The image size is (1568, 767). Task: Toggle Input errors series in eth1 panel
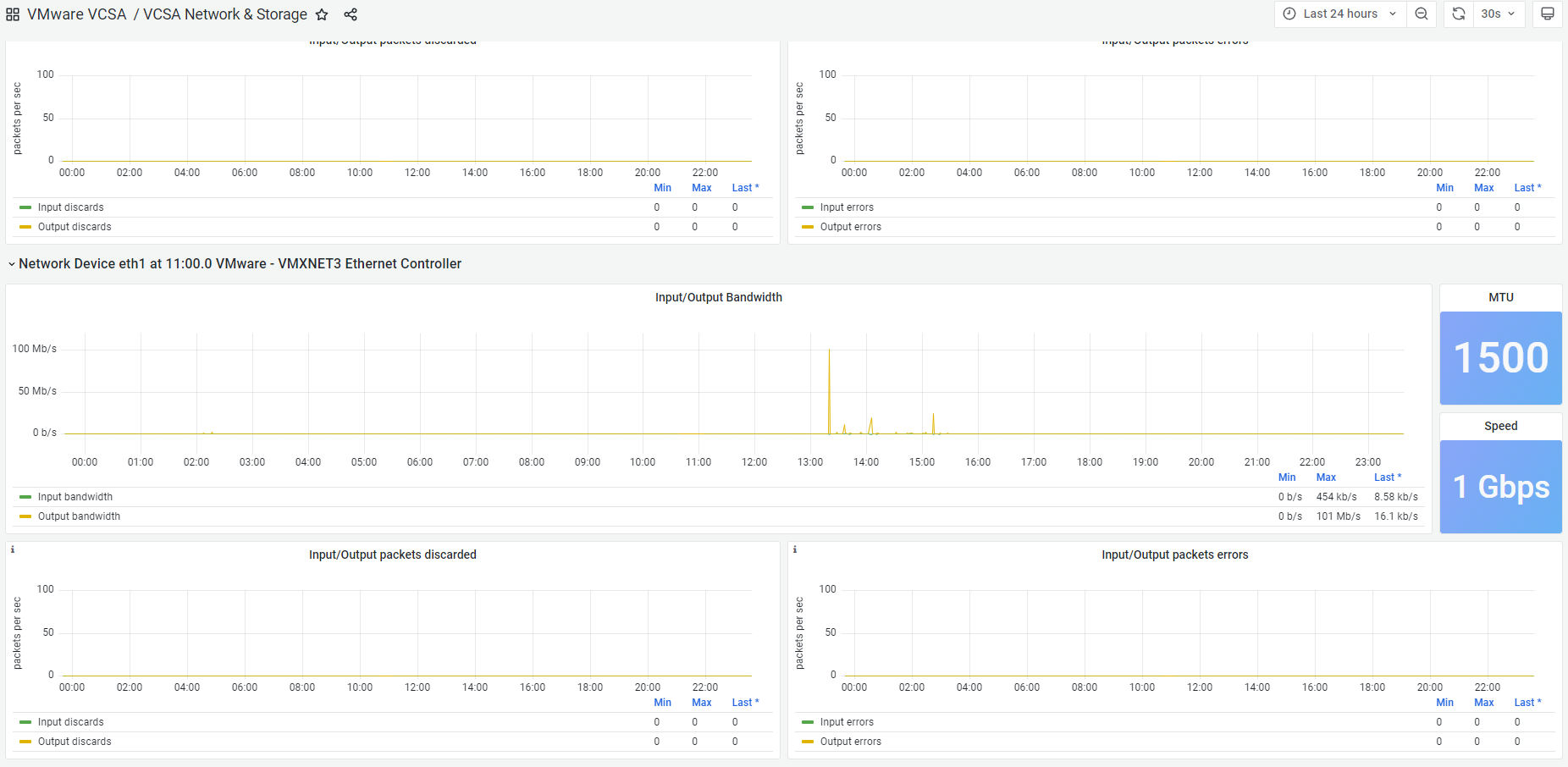(847, 722)
